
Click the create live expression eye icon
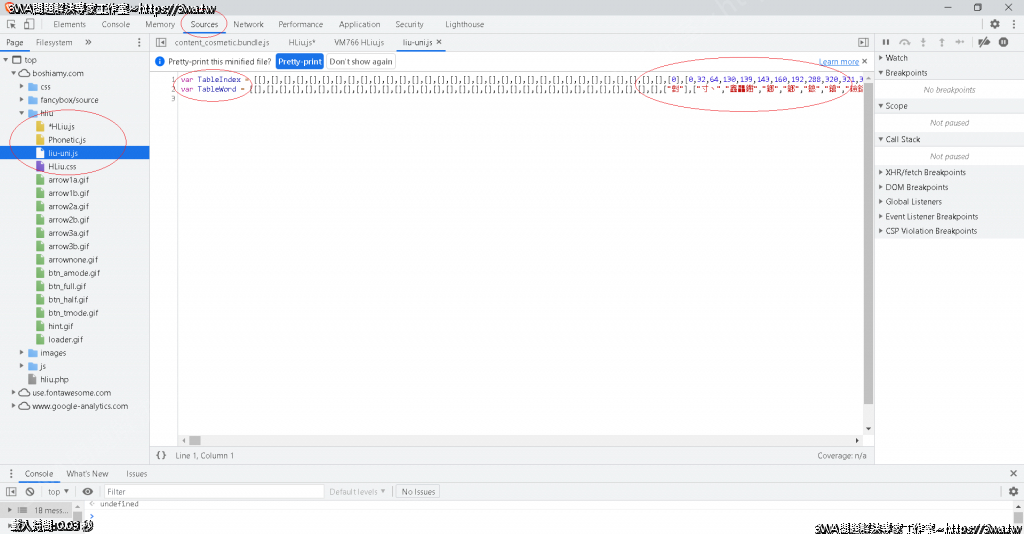click(88, 492)
